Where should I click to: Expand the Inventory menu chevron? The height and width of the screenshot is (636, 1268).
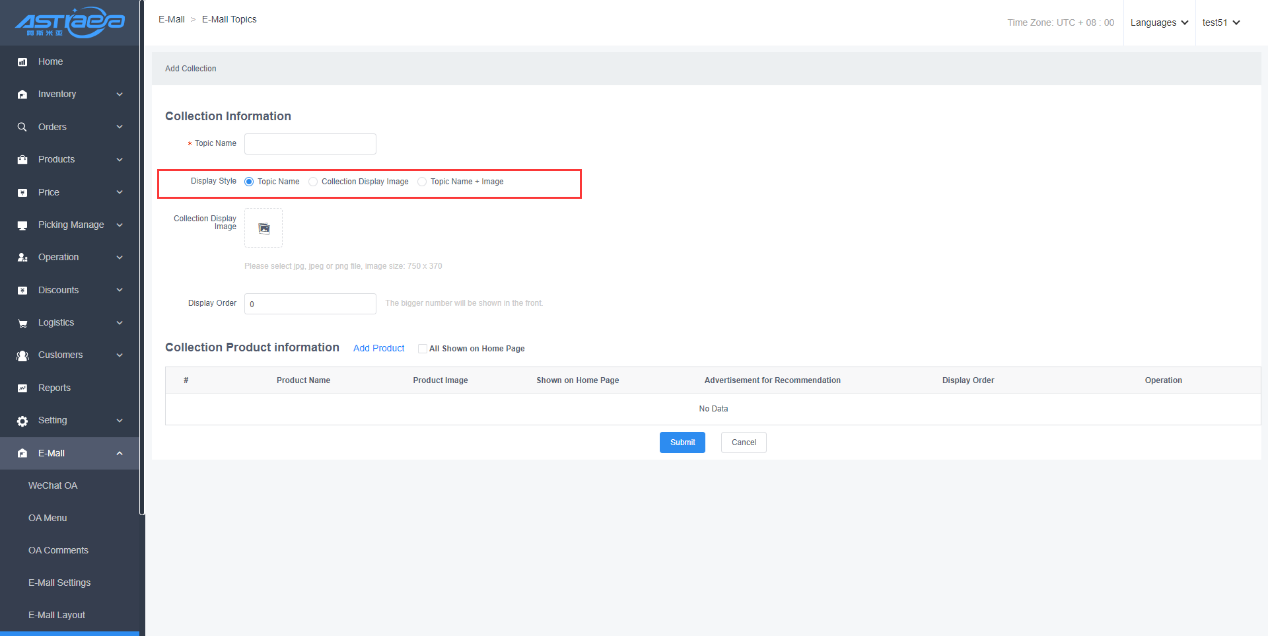click(119, 94)
